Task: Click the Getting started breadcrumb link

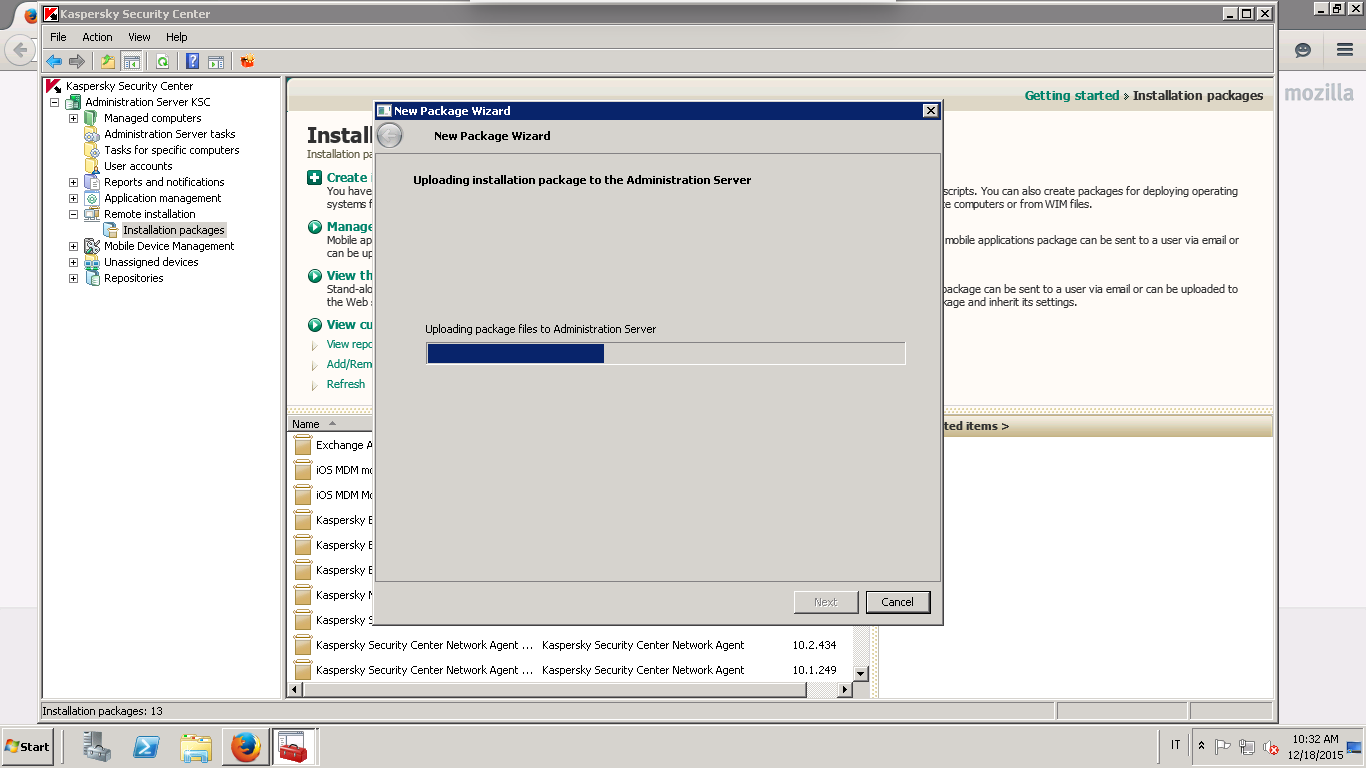Action: 1072,96
